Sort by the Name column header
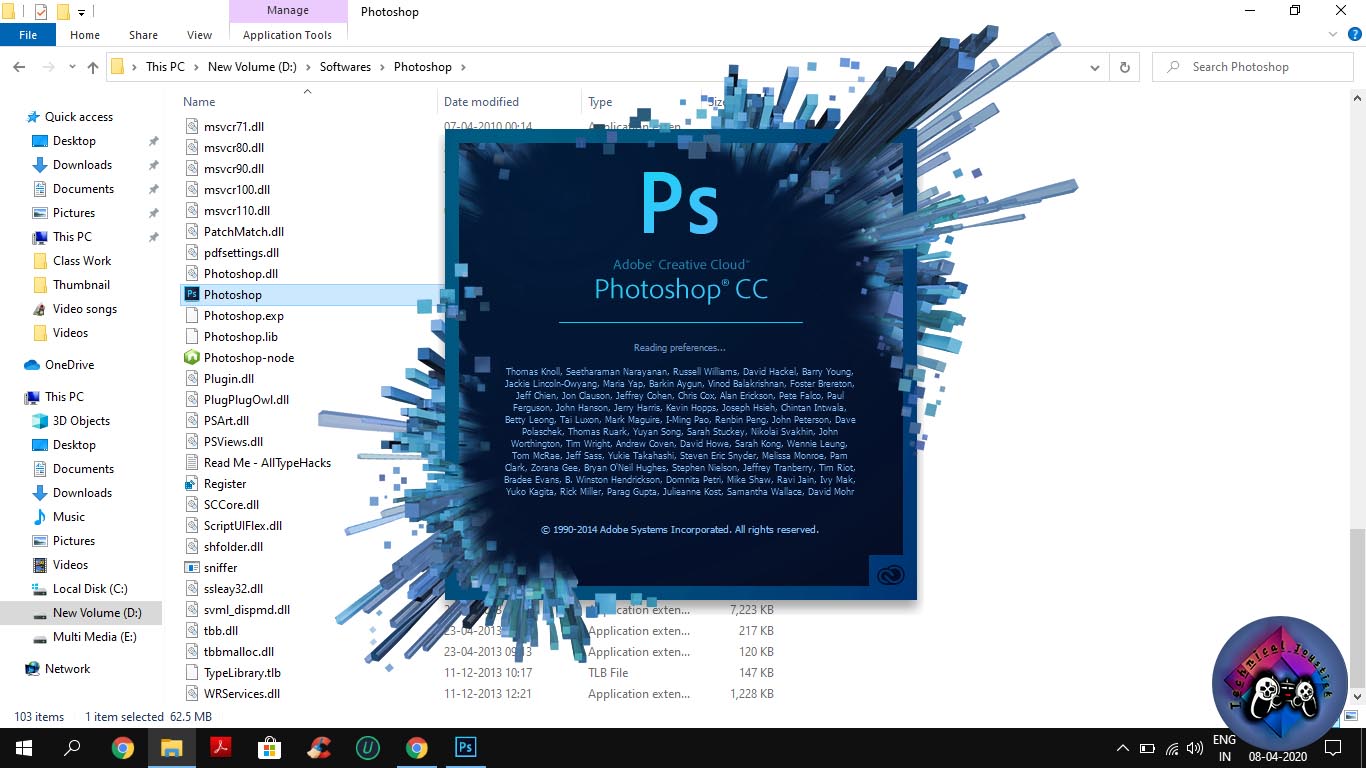1366x768 pixels. point(199,102)
